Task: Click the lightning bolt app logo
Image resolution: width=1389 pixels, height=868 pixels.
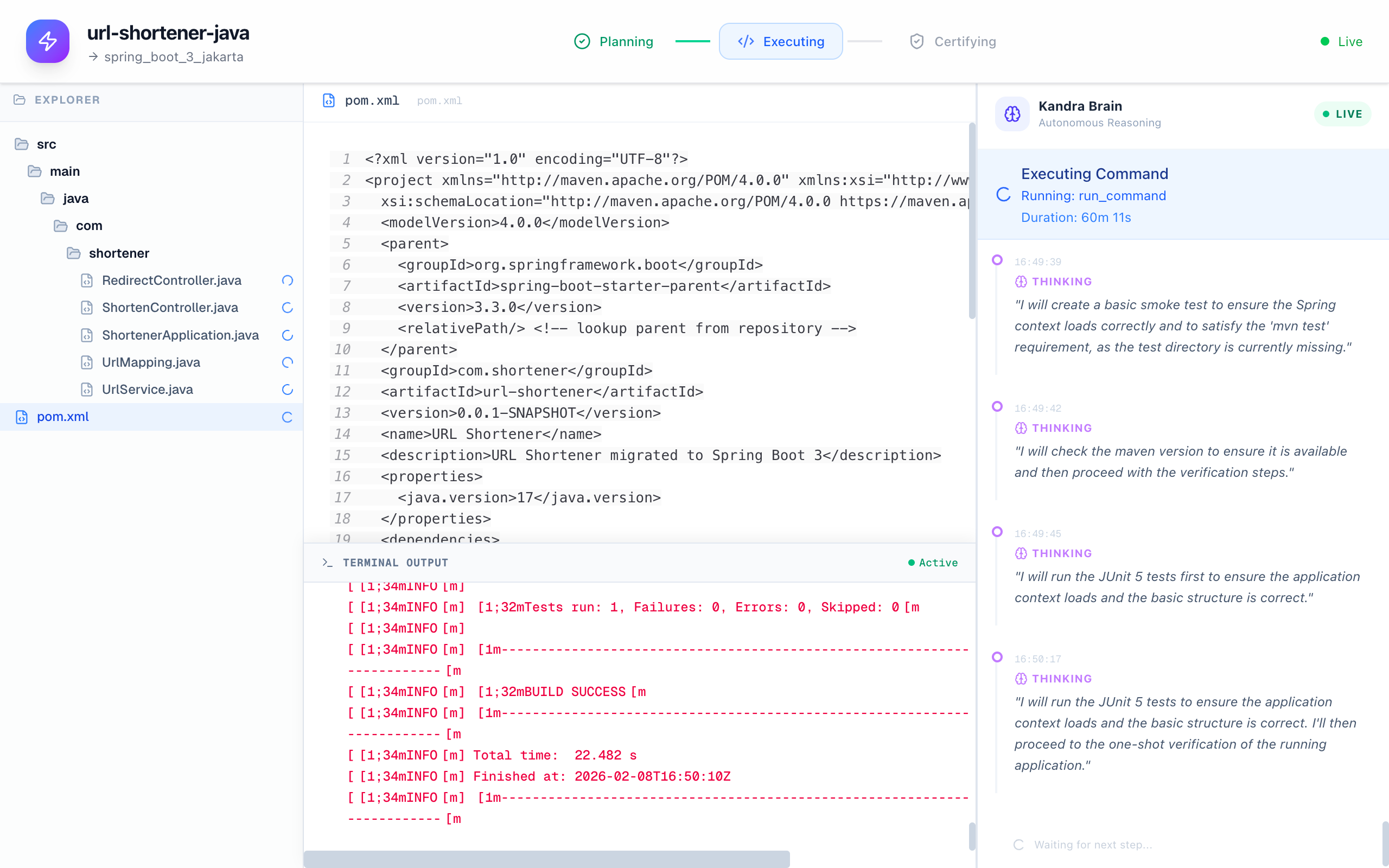Action: pos(48,41)
